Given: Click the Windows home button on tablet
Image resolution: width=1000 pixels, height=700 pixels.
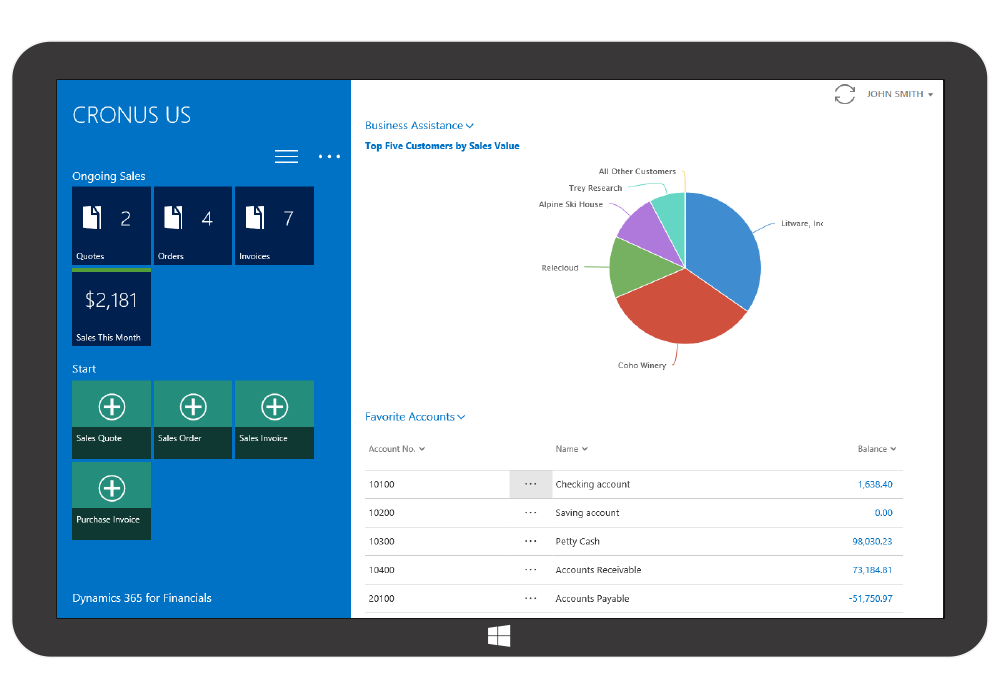Looking at the screenshot, I should click(499, 636).
